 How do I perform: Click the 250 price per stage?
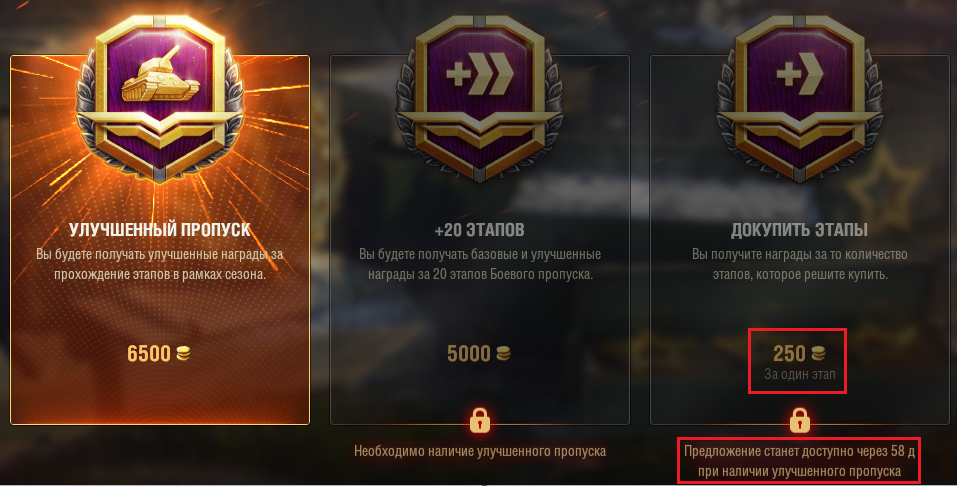[x=789, y=354]
